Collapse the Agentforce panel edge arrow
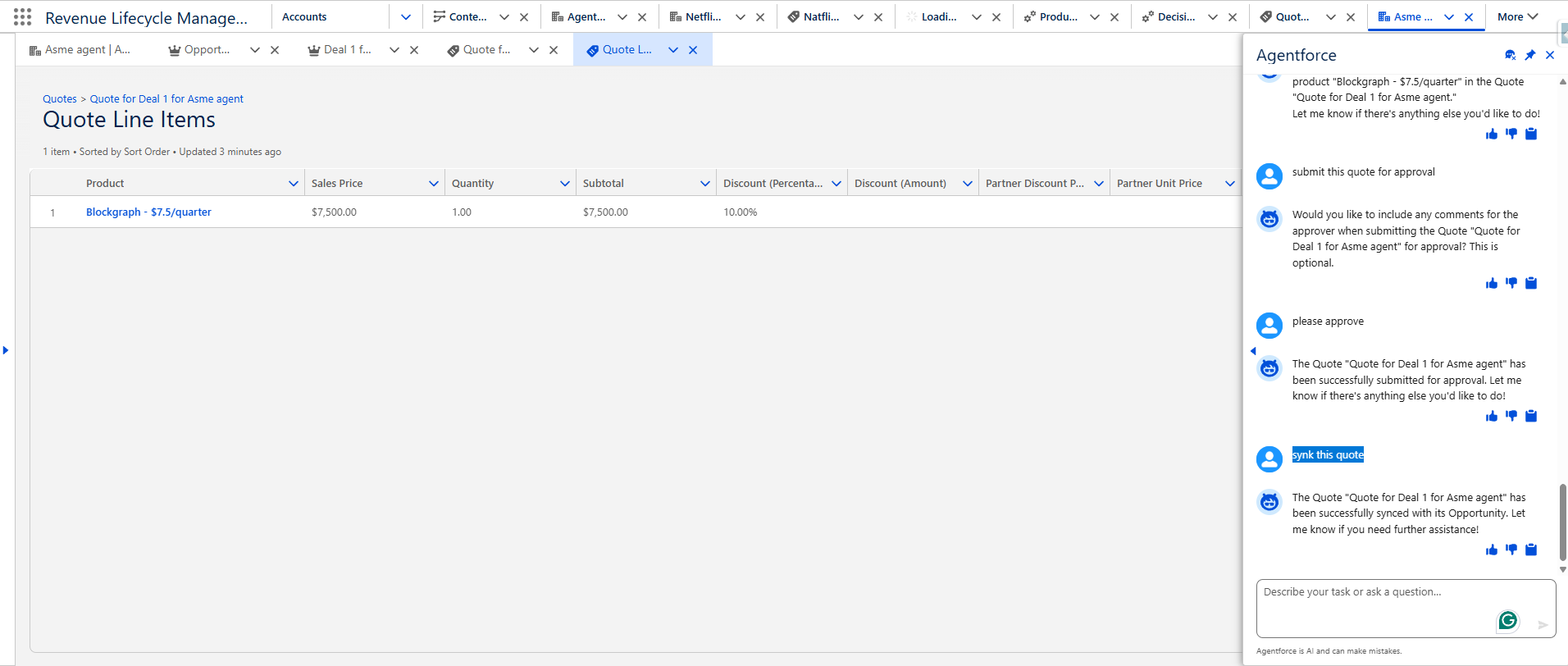The image size is (1568, 666). click(1252, 351)
